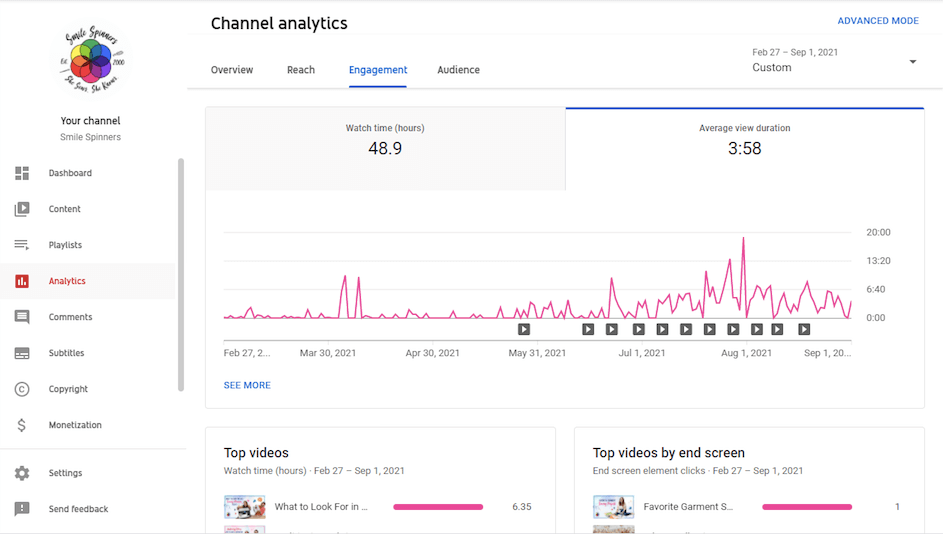
Task: Click the 'Favorite Garment S...' video title
Action: pos(688,507)
